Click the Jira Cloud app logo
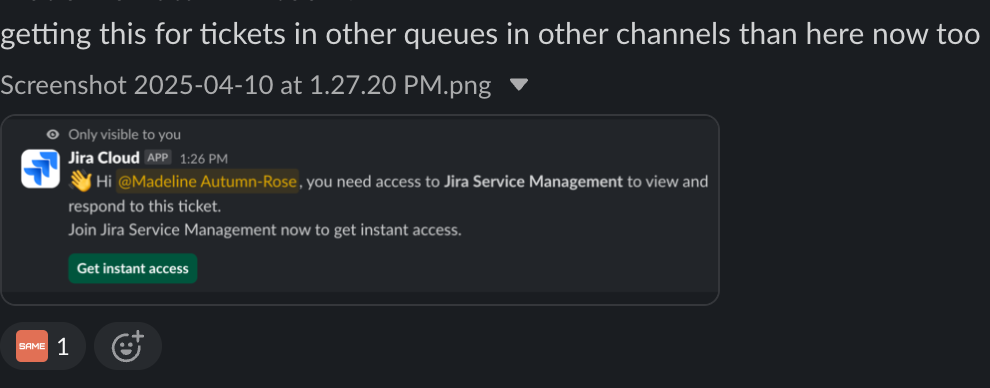Viewport: 990px width, 388px height. 40,169
